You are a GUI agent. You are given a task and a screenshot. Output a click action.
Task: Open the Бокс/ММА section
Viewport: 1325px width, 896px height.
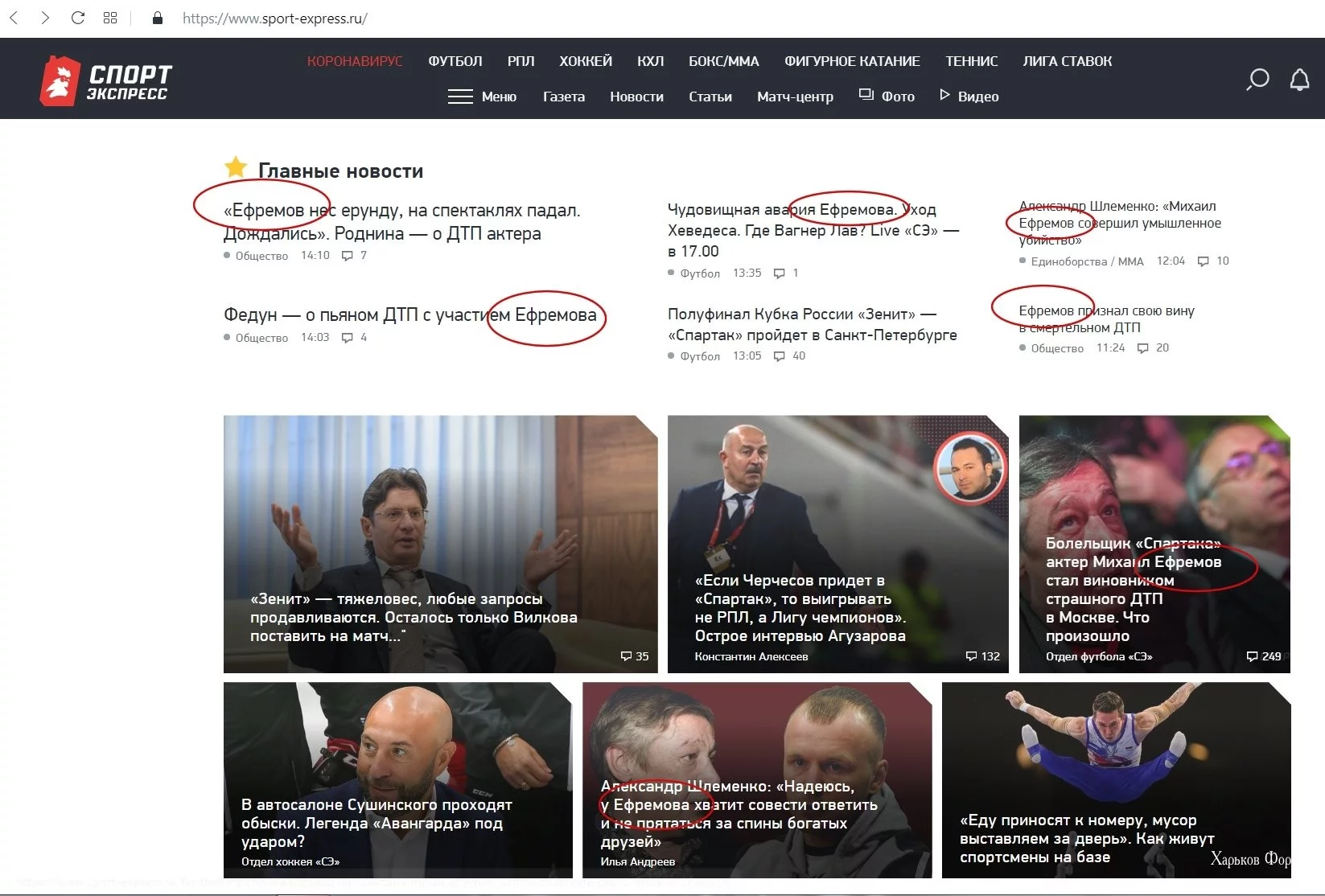724,61
